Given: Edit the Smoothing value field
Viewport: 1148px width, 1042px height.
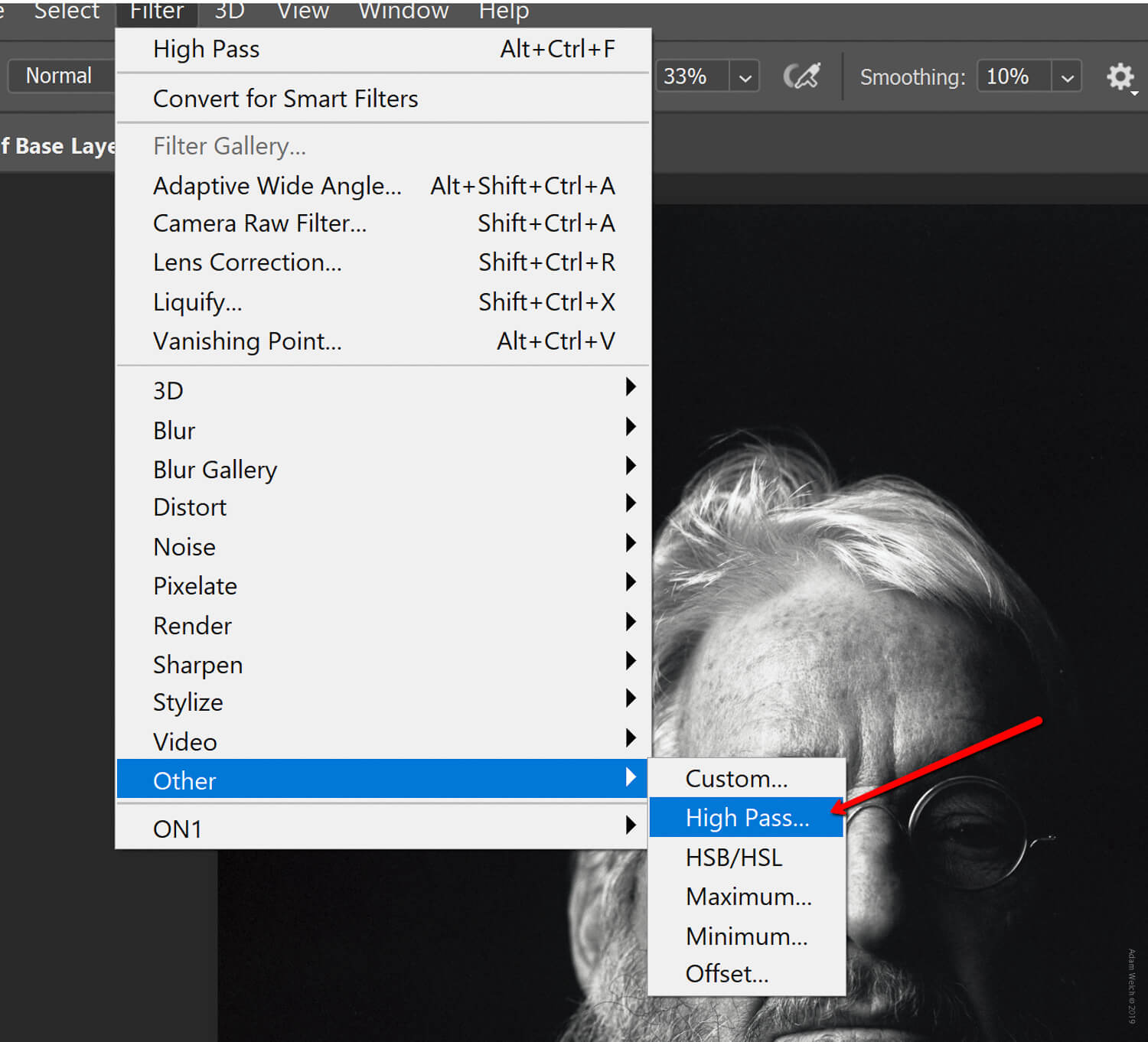Looking at the screenshot, I should coord(1010,76).
